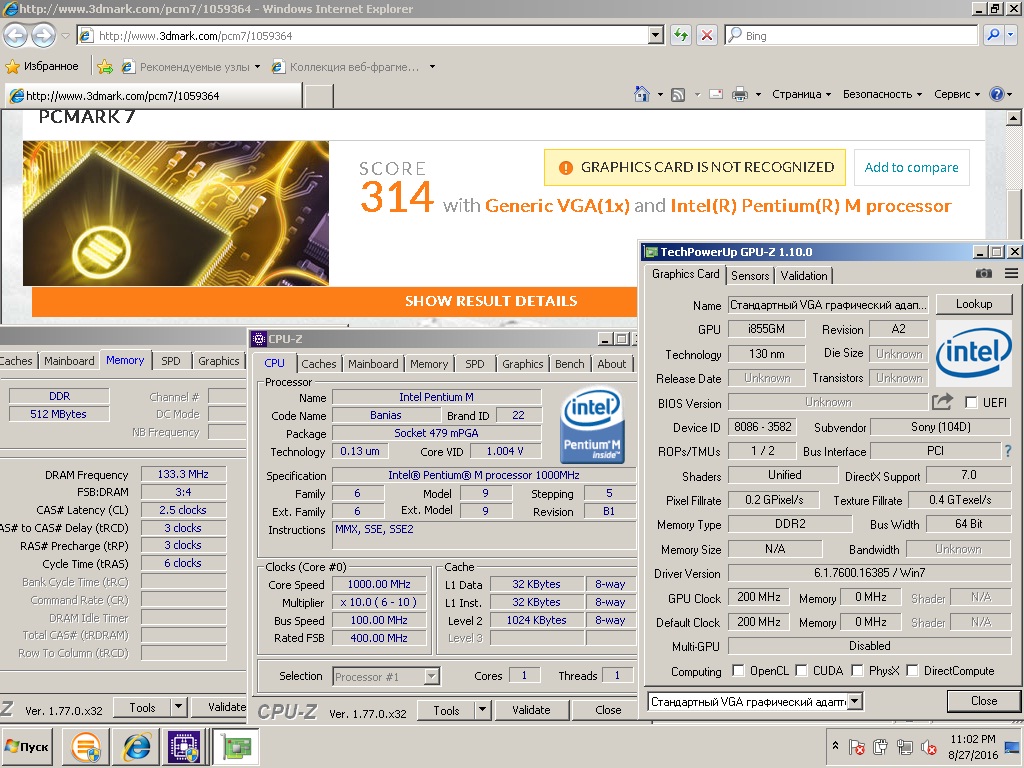Toggle the DirectCompute checkbox
This screenshot has width=1024, height=768.
912,670
